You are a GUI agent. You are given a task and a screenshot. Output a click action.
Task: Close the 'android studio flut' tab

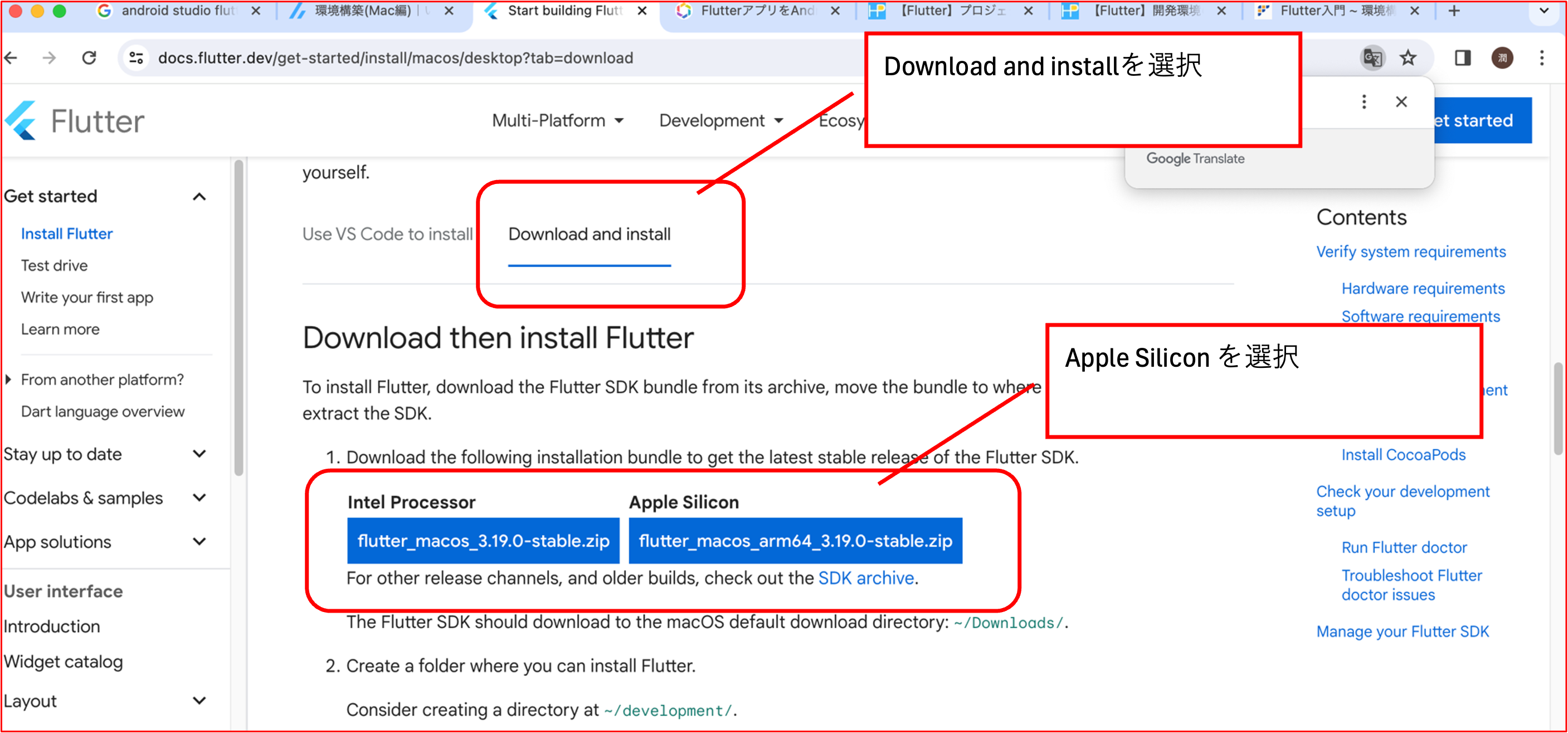(x=256, y=11)
